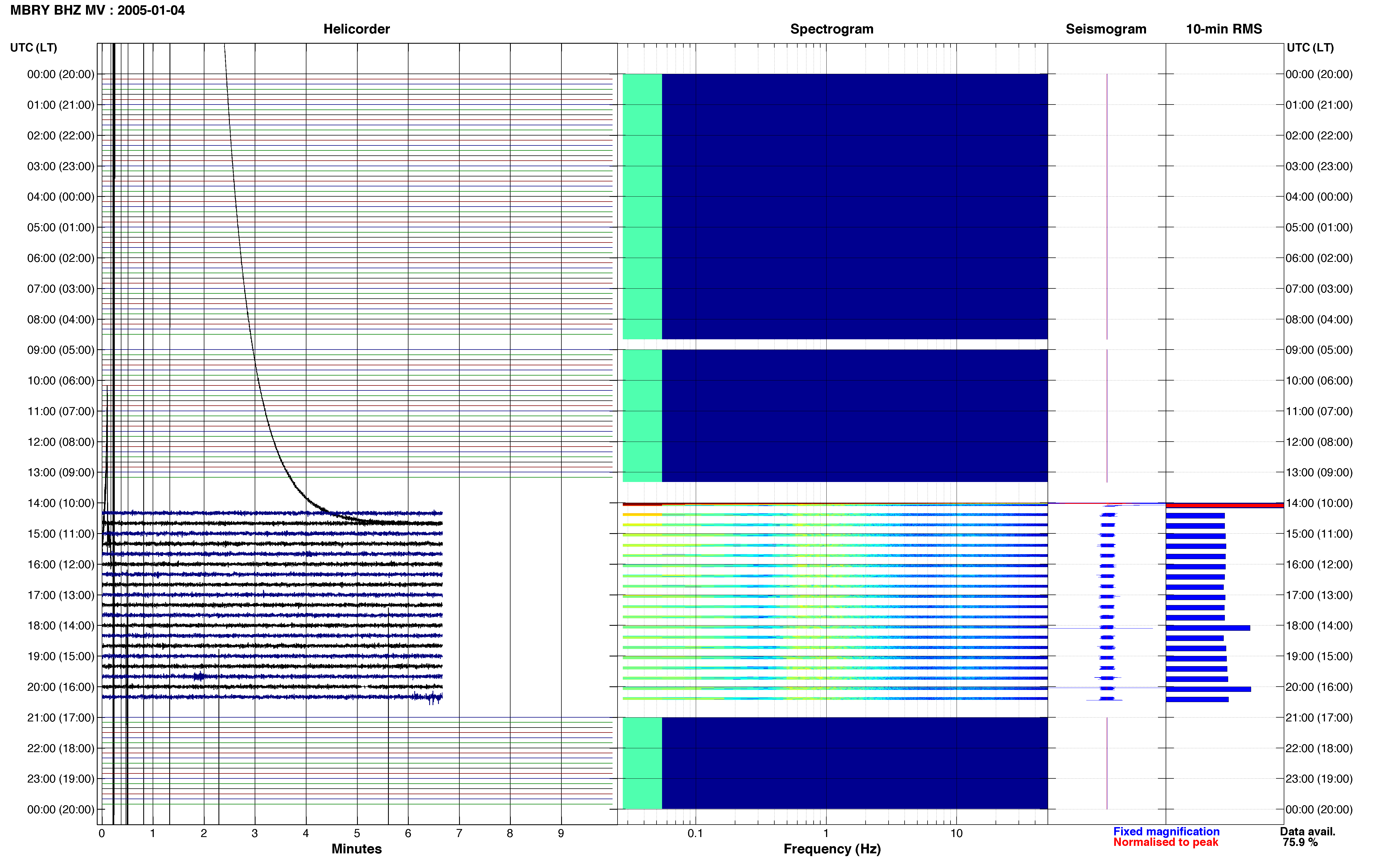The image size is (1388, 868).
Task: Click the 'Minutes' axis label
Action: (356, 848)
